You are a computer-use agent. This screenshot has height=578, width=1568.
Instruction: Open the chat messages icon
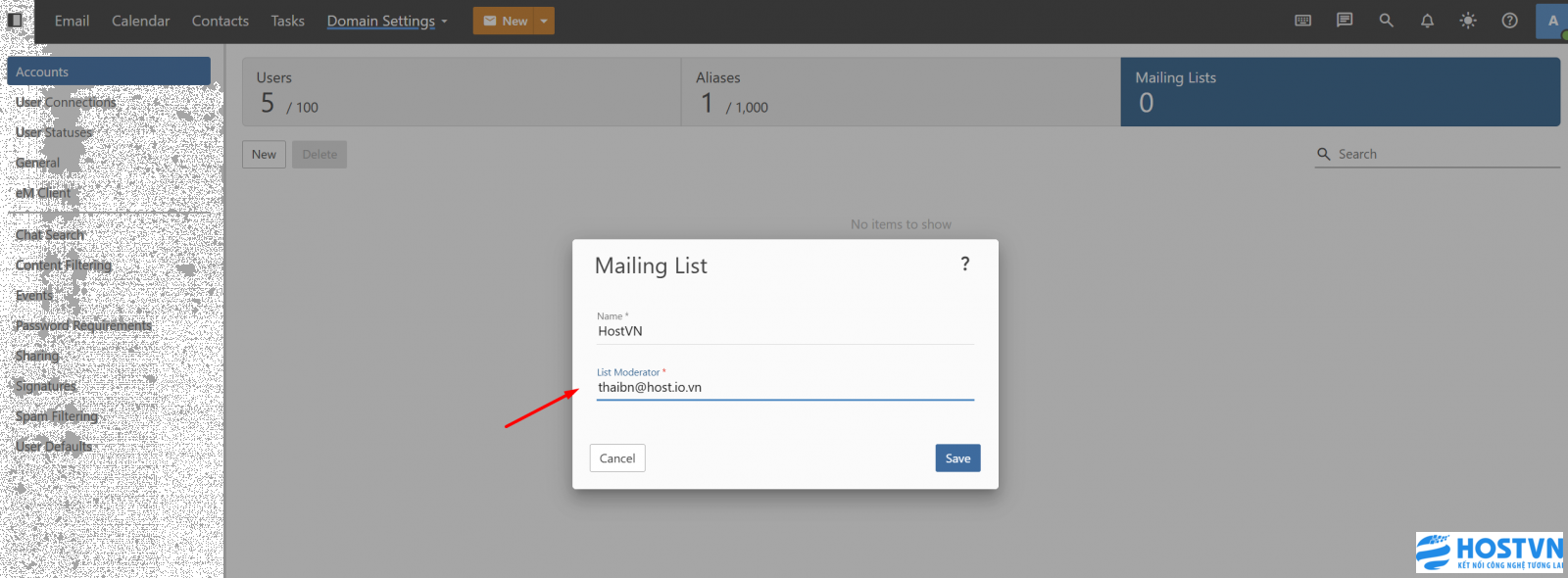(x=1345, y=21)
